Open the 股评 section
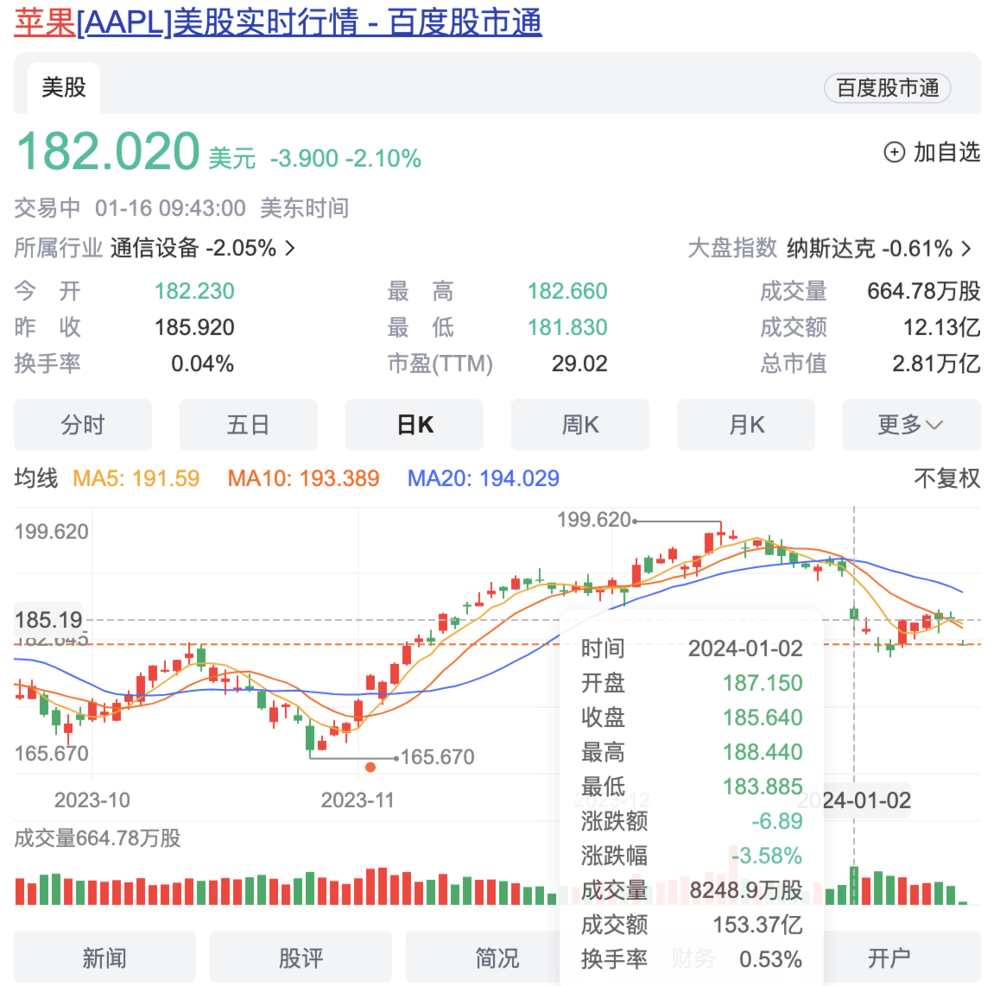The width and height of the screenshot is (1000, 986). [x=301, y=958]
